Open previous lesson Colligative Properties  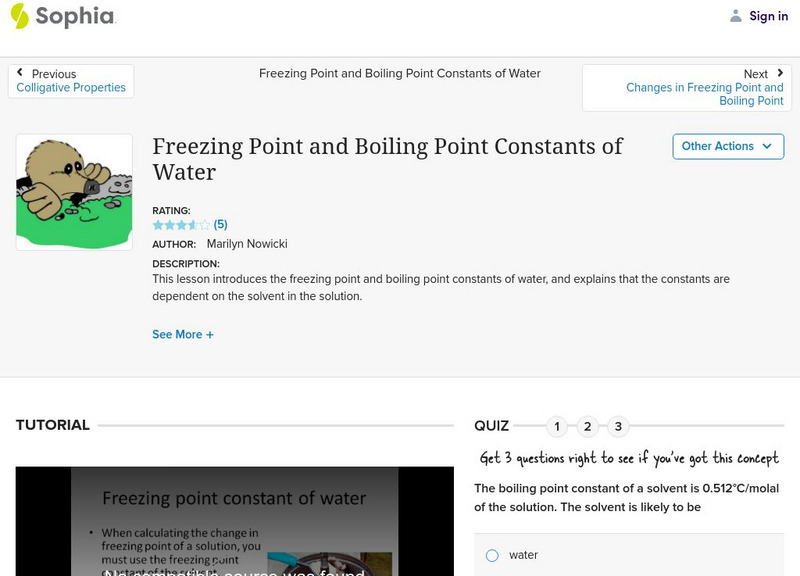click(71, 88)
